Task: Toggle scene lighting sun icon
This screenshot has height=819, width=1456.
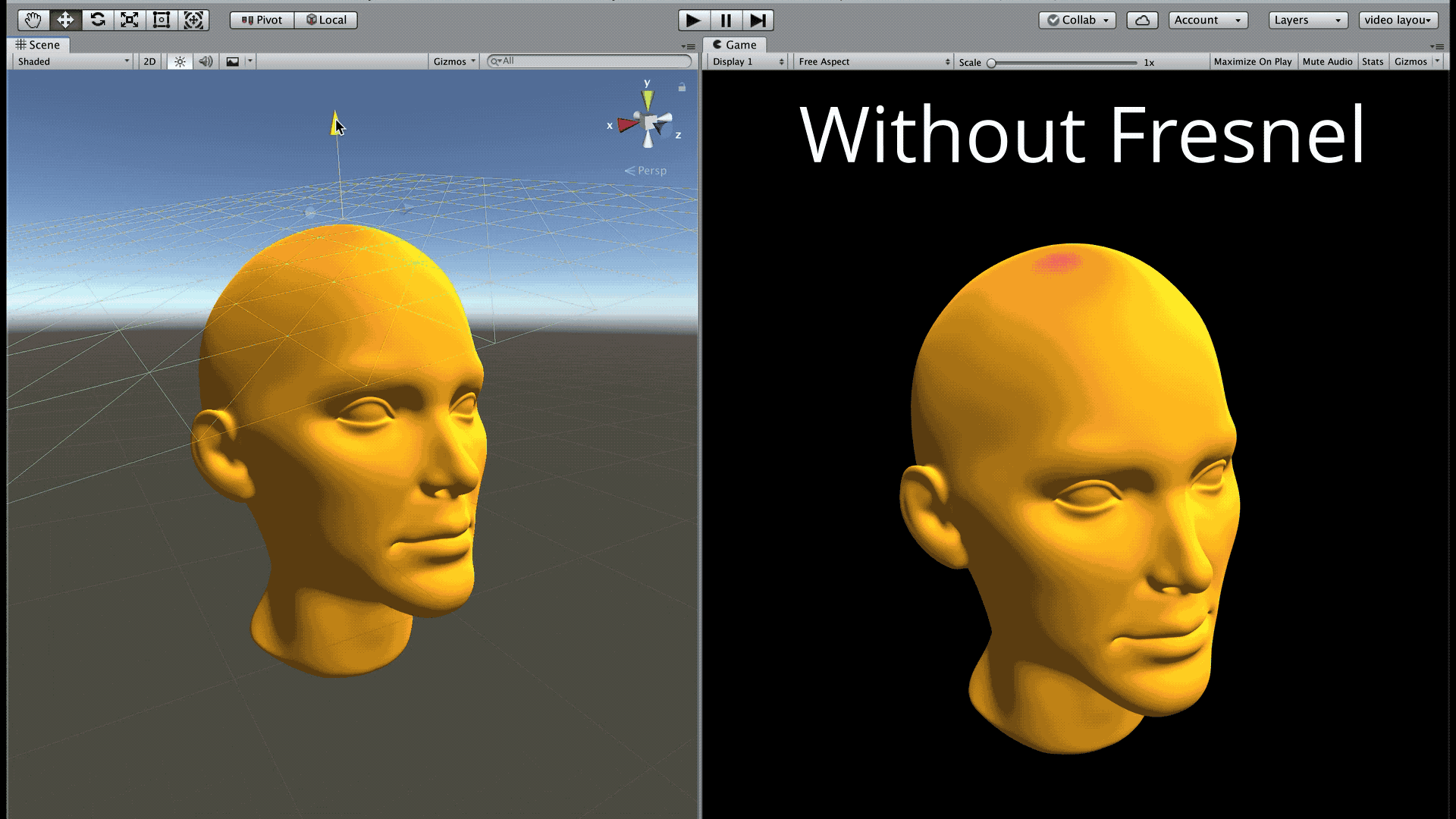Action: click(x=180, y=61)
